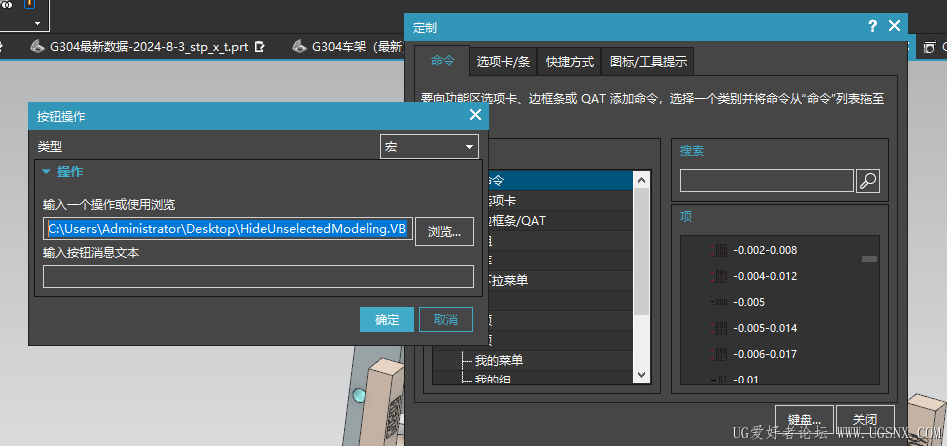947x446 pixels.
Task: Open the G304车架 document tab
Action: [348, 47]
